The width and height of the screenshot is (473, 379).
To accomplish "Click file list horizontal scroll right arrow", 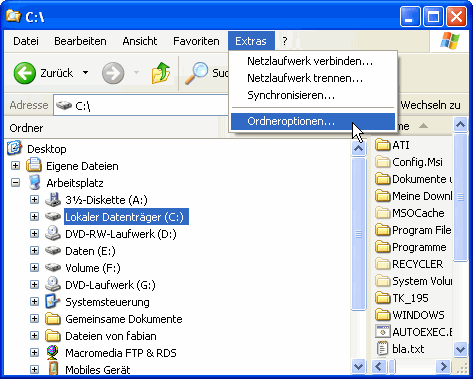I will (443, 366).
